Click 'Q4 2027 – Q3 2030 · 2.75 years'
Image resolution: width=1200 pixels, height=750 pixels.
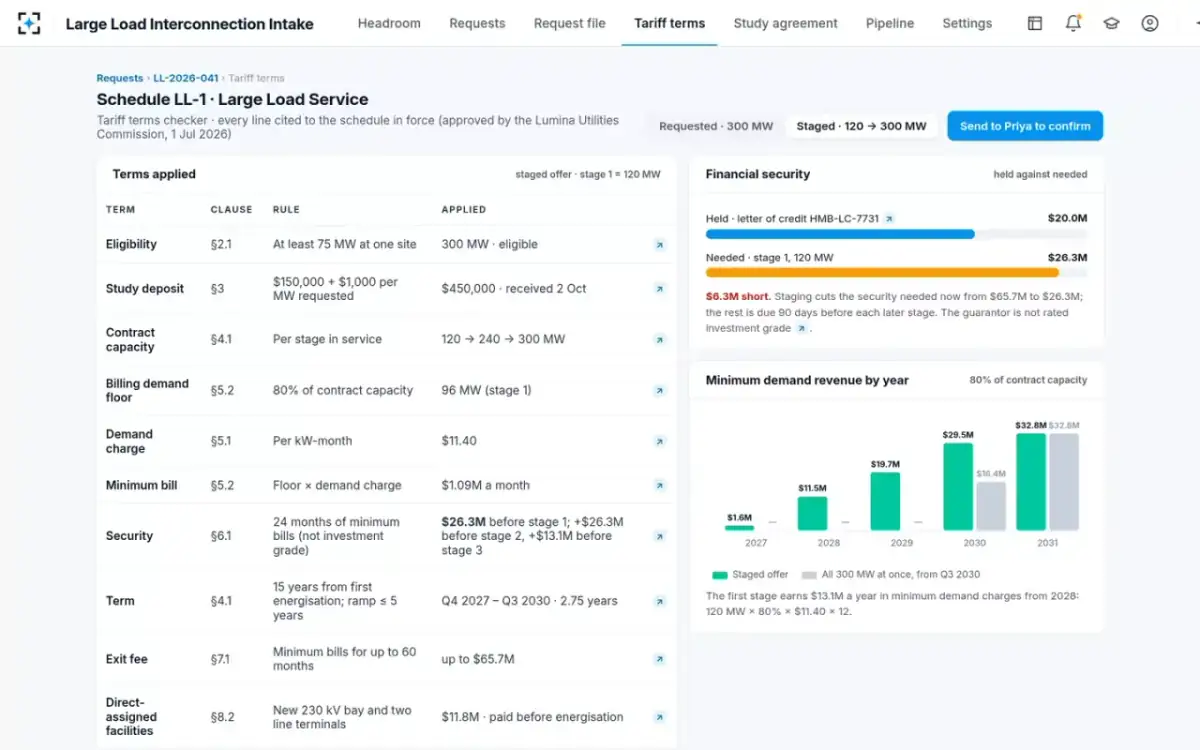point(529,601)
